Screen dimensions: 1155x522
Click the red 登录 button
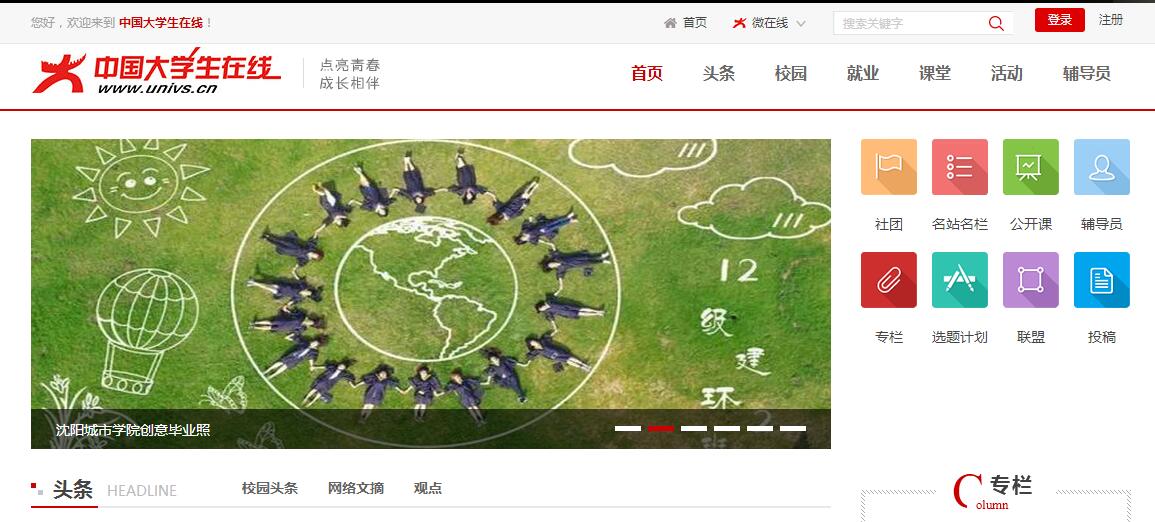[1059, 20]
